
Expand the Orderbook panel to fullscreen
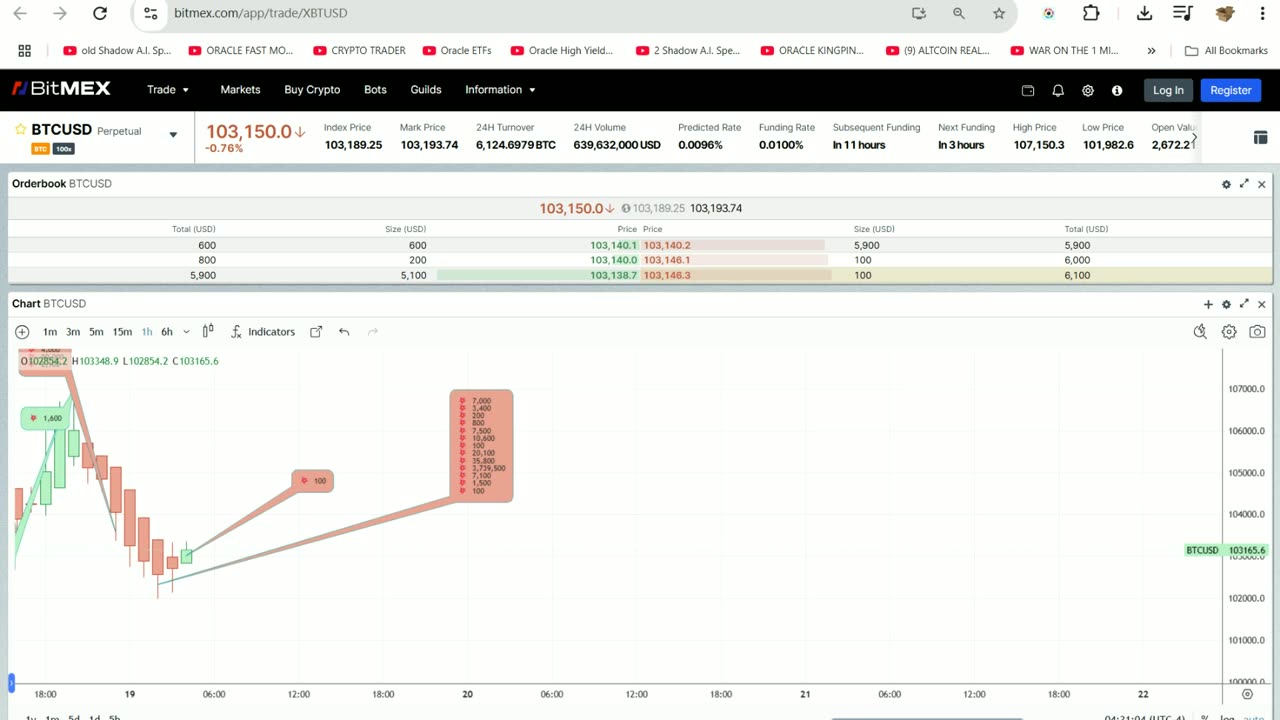coord(1244,184)
